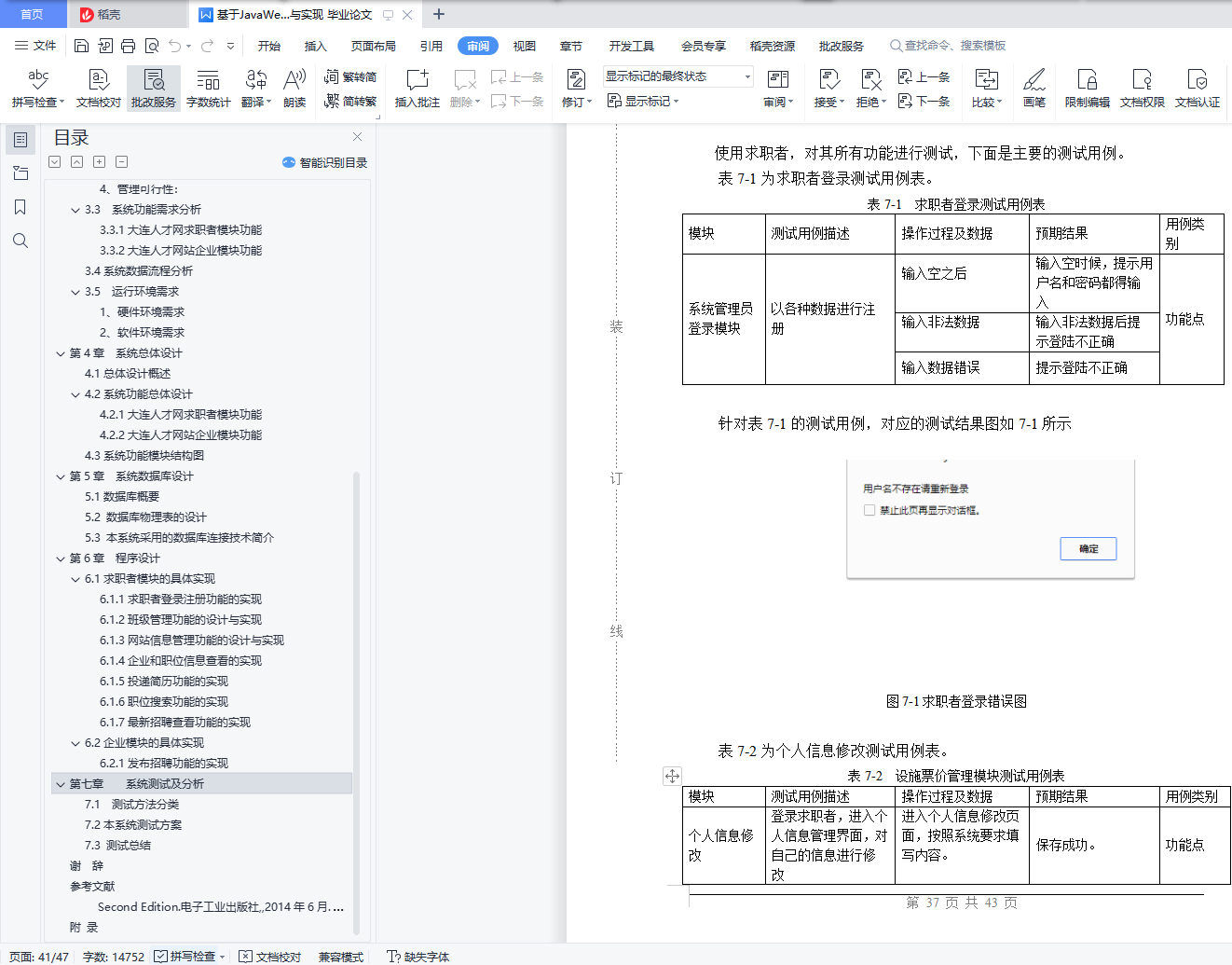This screenshot has height=965, width=1232.
Task: Collapse the 第 4 章 系统总体设计 outline node
Action: coord(61,353)
